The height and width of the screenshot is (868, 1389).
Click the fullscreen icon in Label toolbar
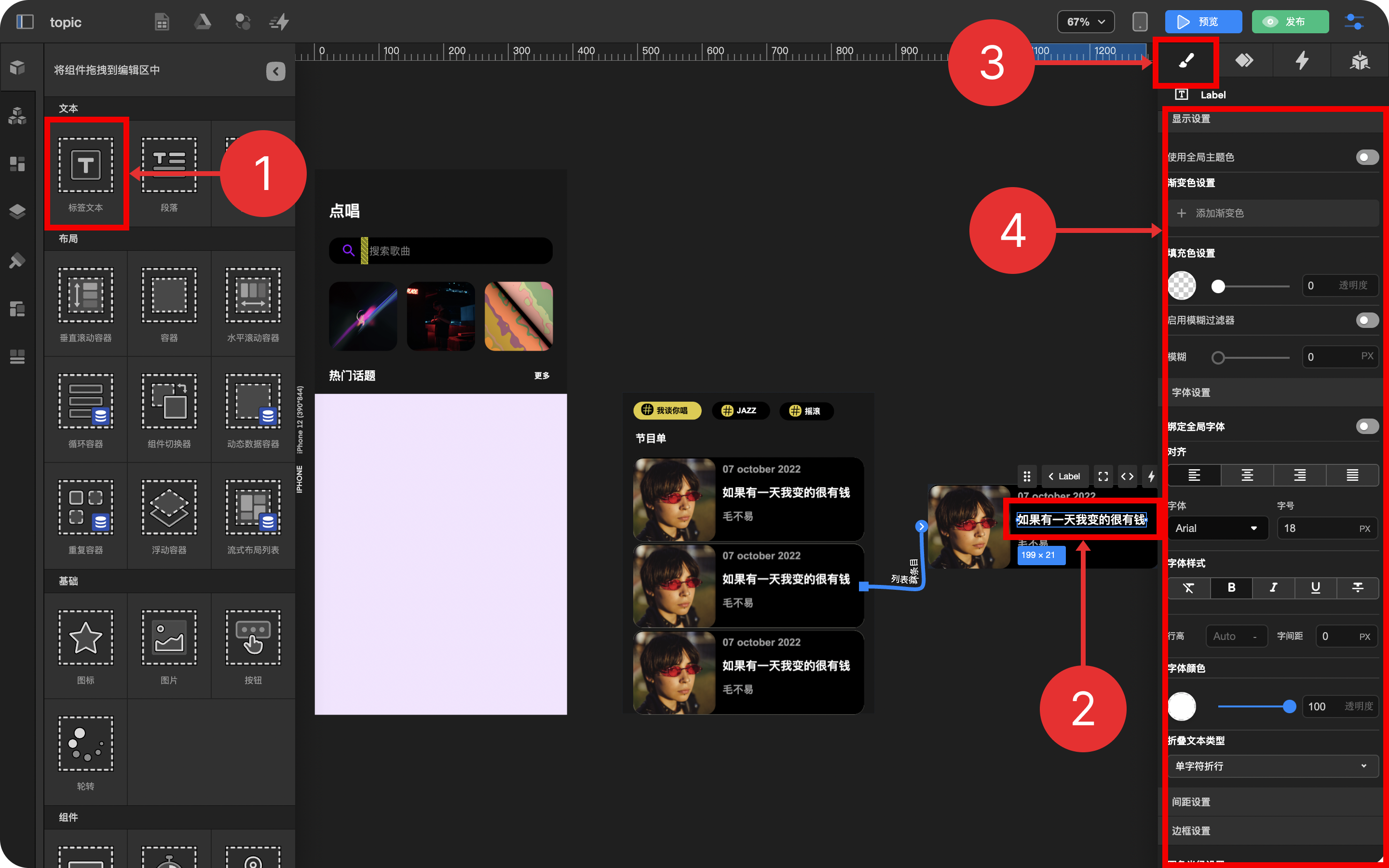[1103, 476]
